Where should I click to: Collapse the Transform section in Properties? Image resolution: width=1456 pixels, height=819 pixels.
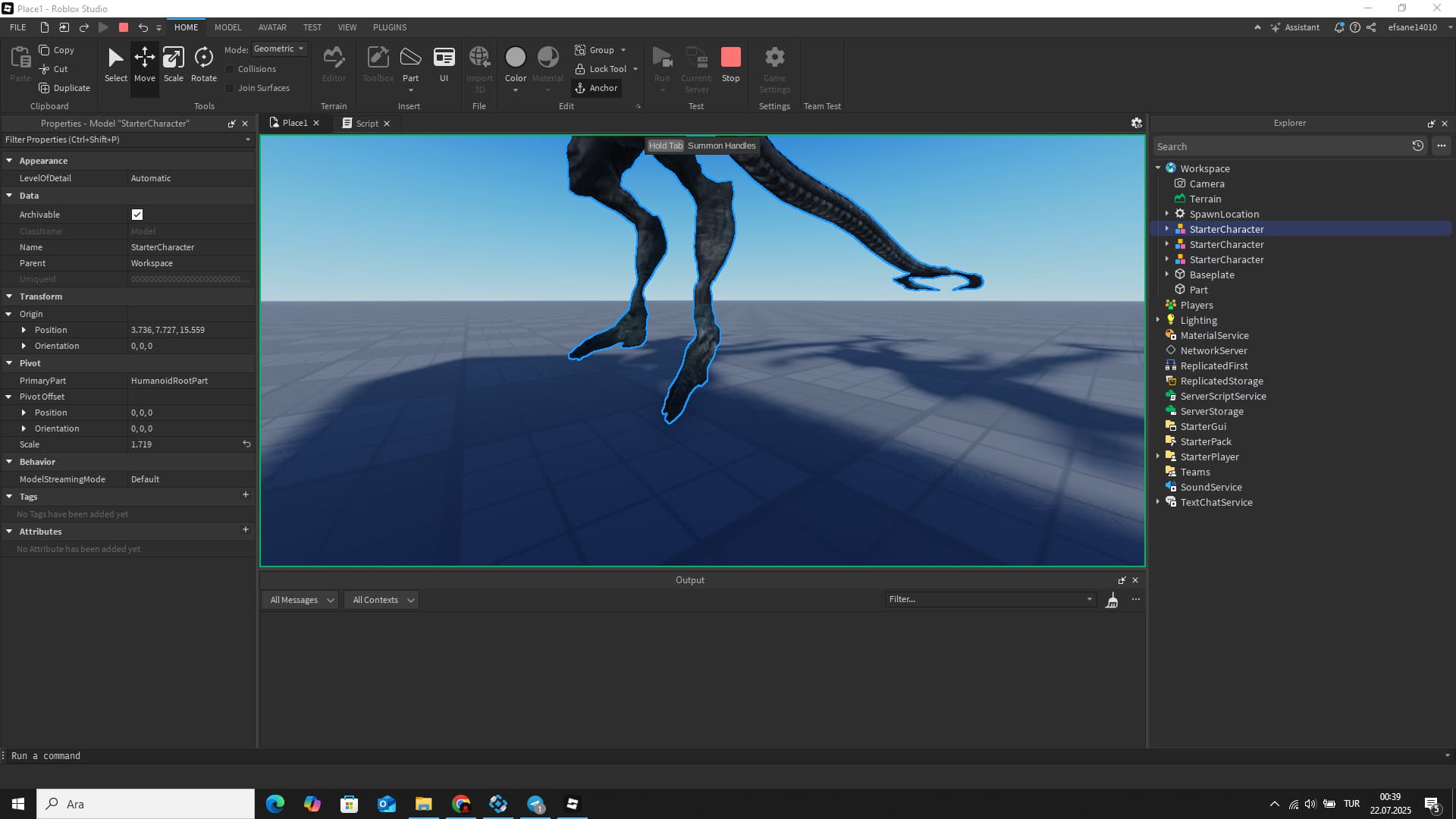pos(10,297)
